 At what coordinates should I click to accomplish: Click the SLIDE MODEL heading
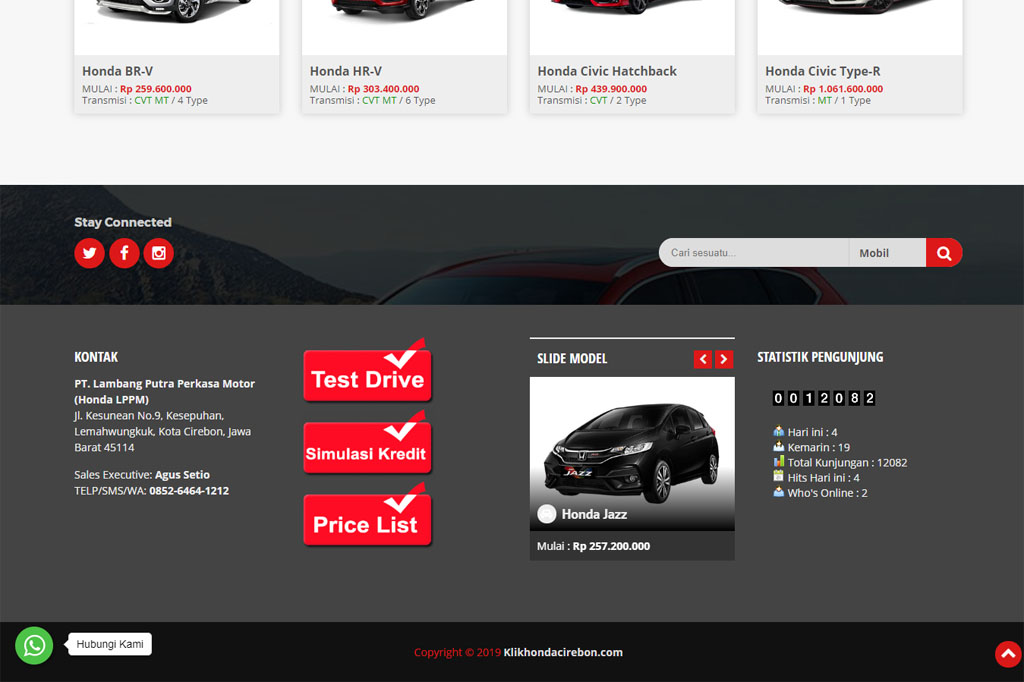coord(572,359)
